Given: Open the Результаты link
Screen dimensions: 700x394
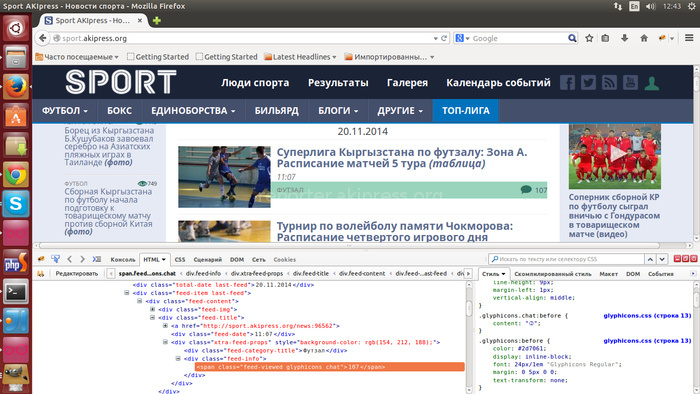Looking at the screenshot, I should tap(338, 83).
